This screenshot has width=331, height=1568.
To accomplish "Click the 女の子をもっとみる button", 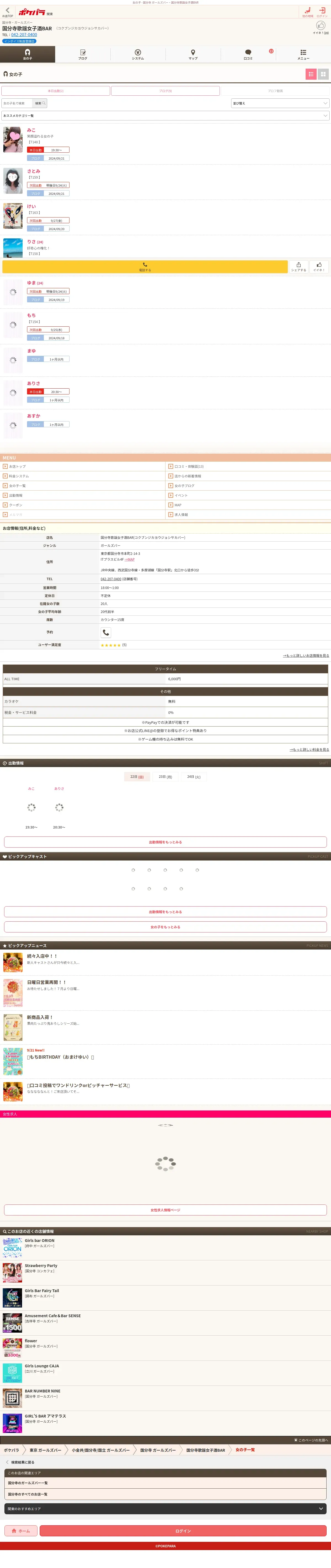I will pos(165,926).
